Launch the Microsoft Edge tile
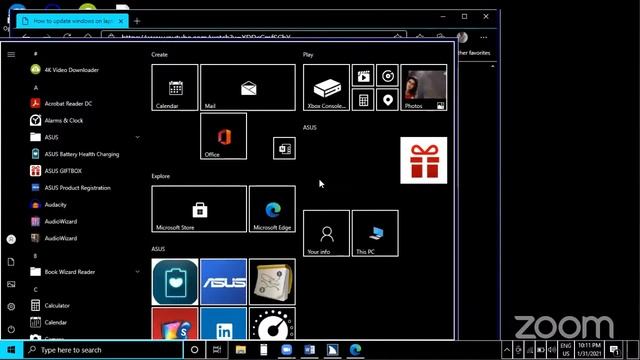 [x=272, y=209]
